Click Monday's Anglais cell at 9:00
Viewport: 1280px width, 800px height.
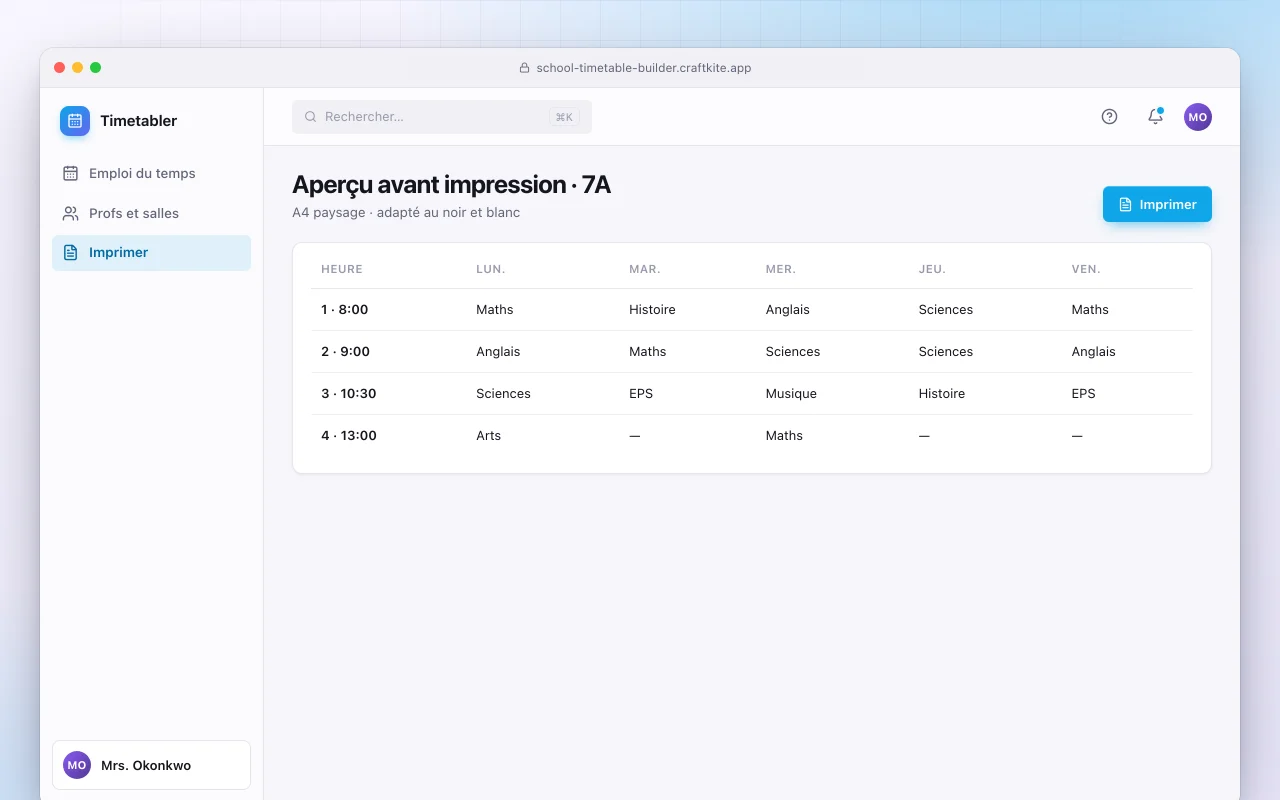click(498, 352)
